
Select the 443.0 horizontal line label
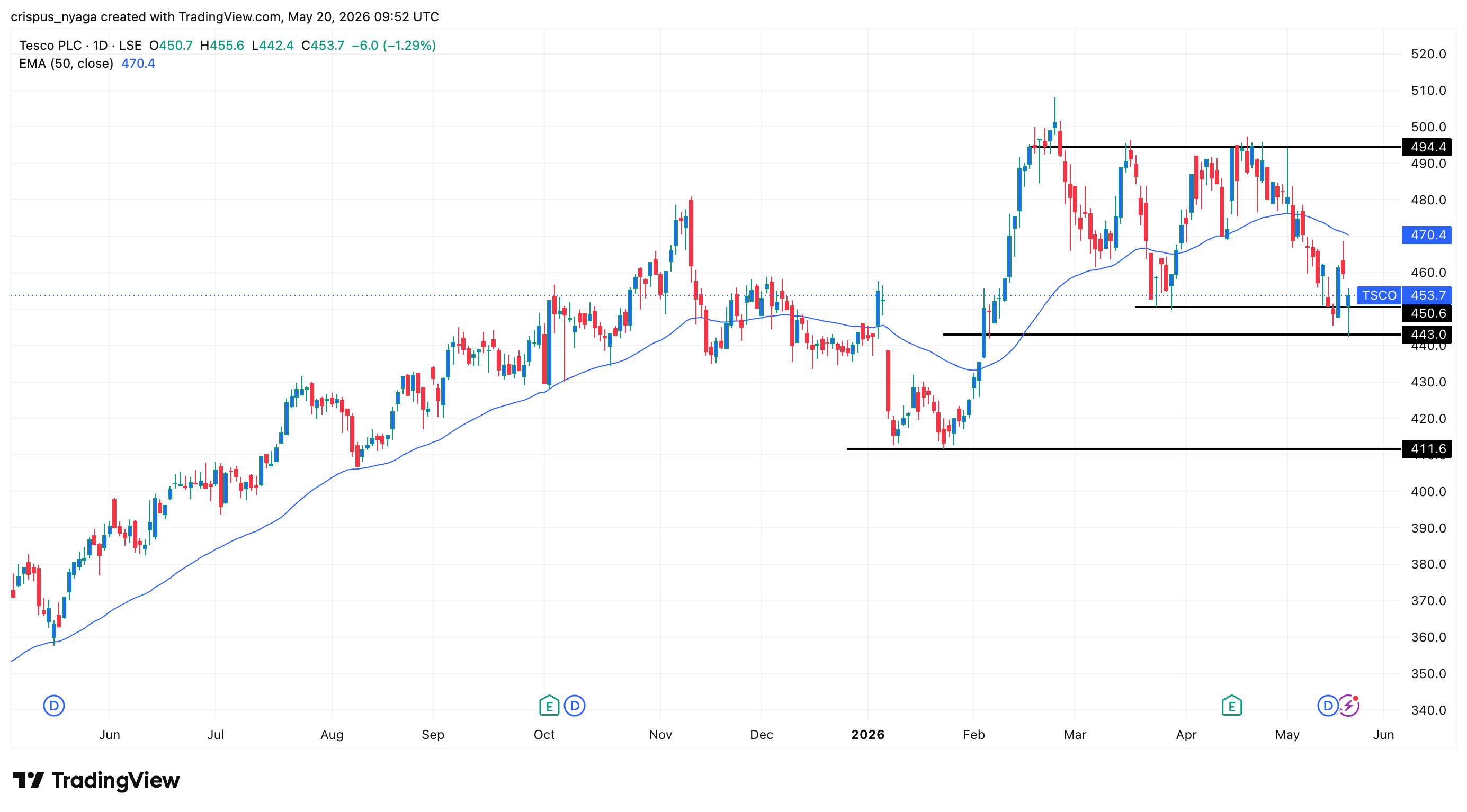click(x=1427, y=334)
